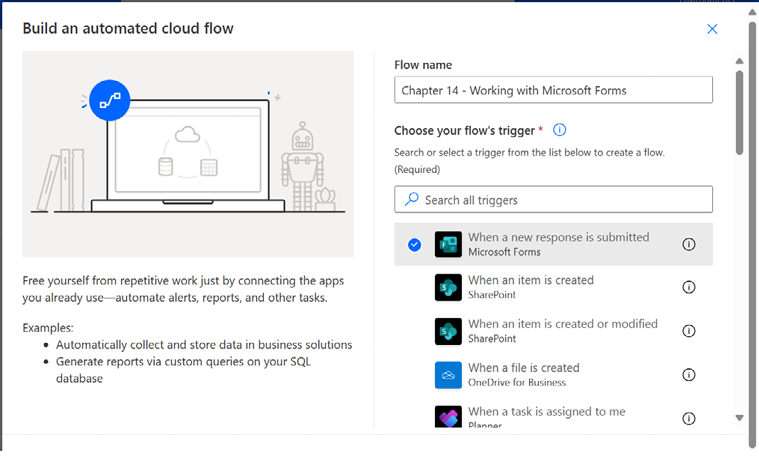This screenshot has height=461, width=759.
Task: Open info for When a new response is submitted
Action: tap(689, 244)
